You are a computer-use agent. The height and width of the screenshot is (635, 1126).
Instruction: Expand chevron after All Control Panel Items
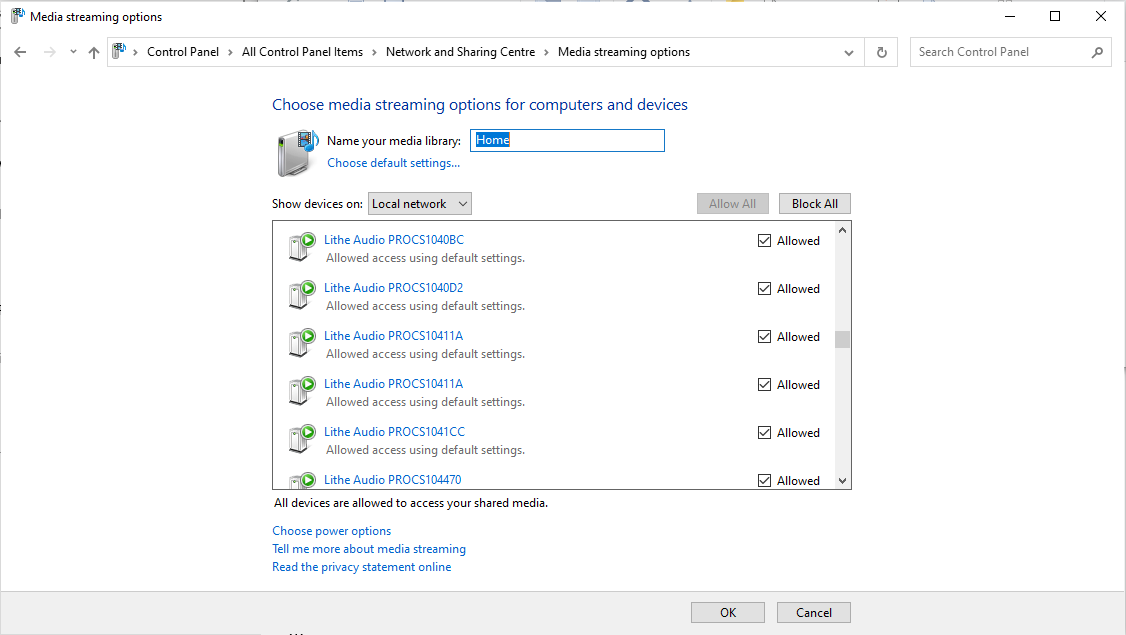374,52
